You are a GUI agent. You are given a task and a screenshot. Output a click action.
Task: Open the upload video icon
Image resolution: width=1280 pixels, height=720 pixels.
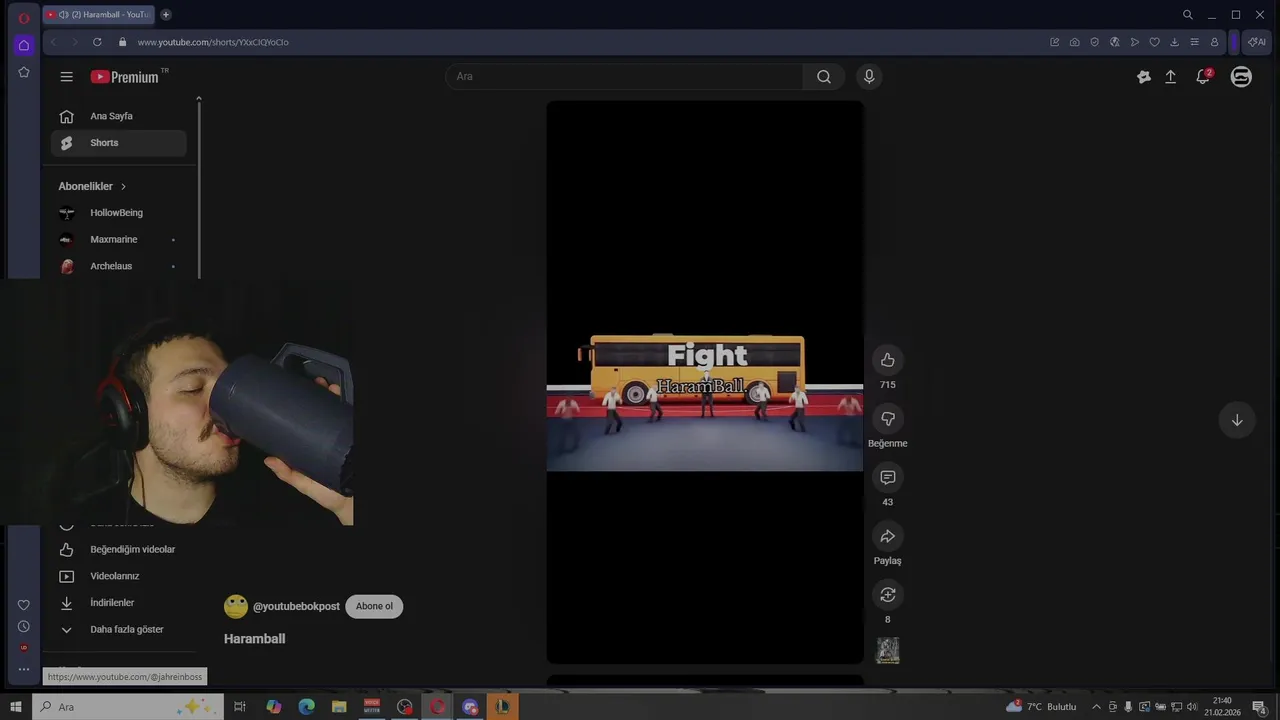click(x=1171, y=77)
